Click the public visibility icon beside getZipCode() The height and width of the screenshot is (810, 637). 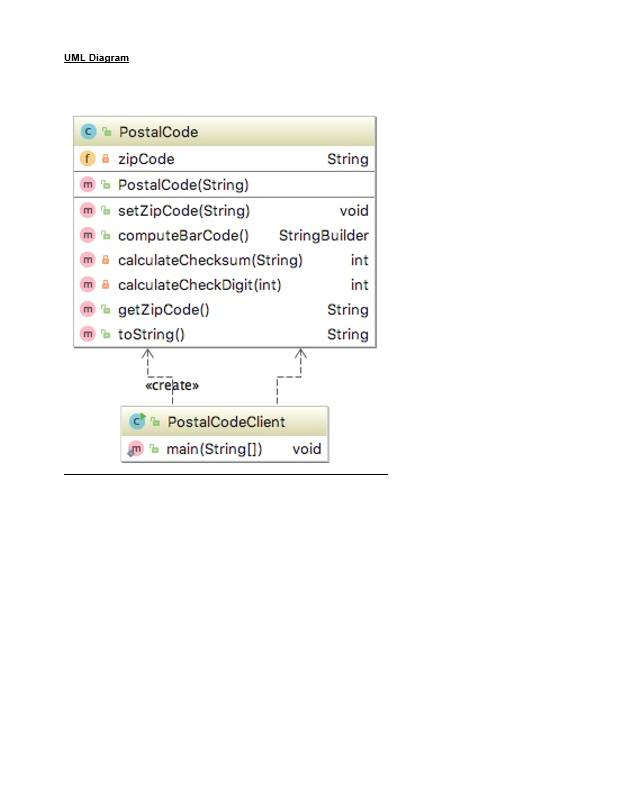[x=106, y=309]
